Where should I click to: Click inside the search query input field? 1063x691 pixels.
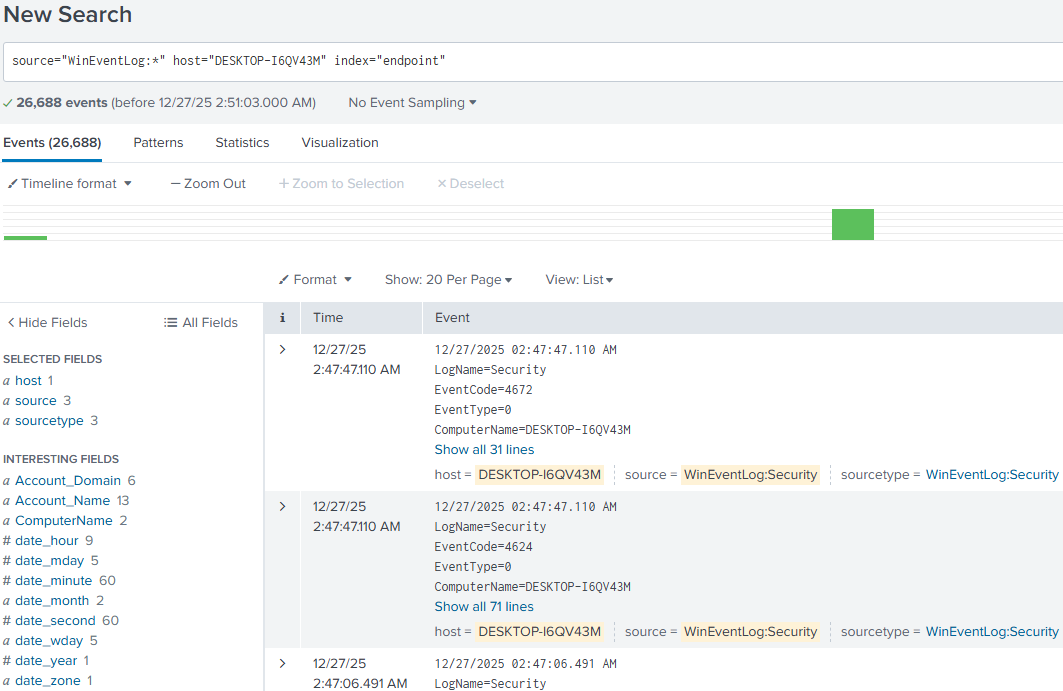(x=300, y=61)
